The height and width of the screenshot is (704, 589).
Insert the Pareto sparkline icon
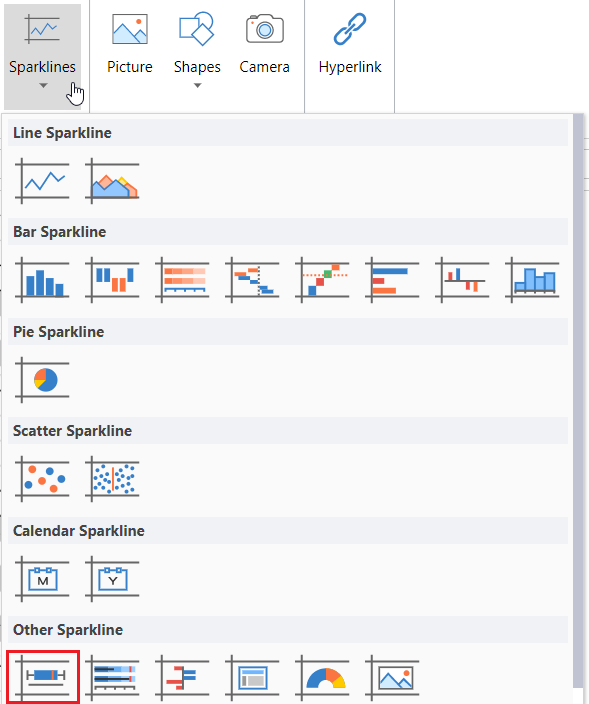pos(322,280)
